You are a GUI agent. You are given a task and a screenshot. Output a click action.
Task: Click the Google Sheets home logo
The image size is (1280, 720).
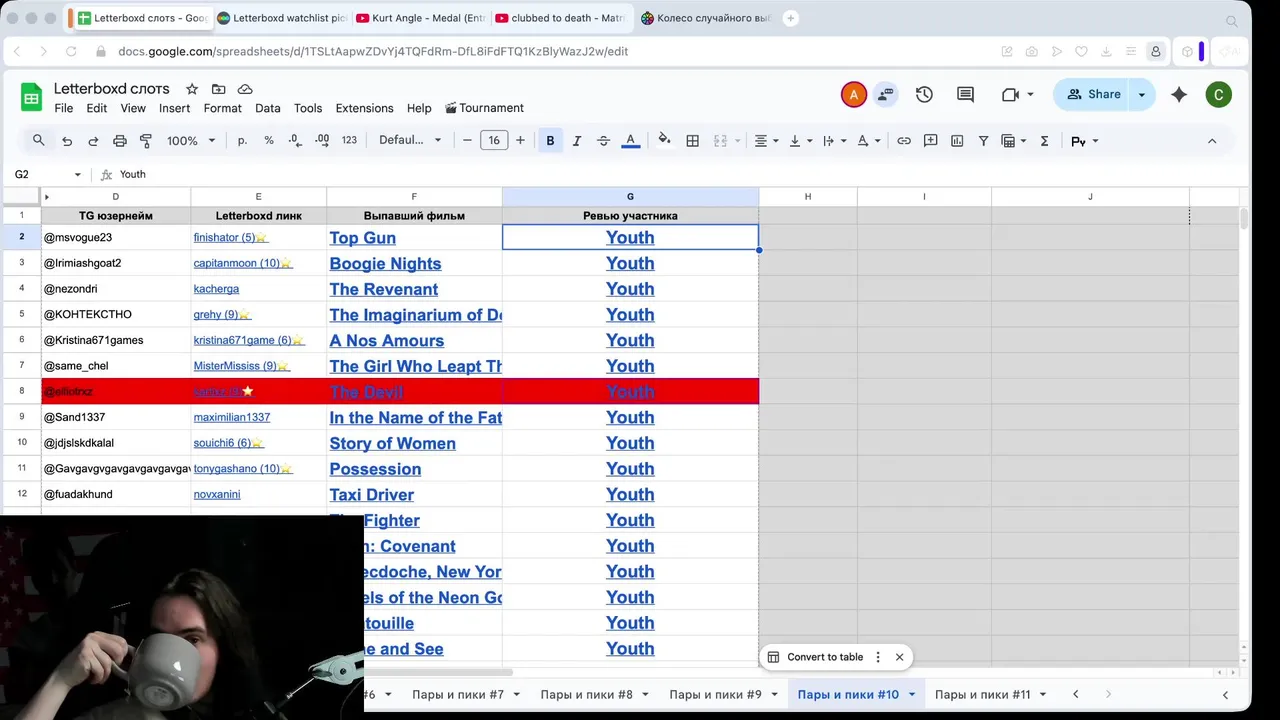pos(31,97)
